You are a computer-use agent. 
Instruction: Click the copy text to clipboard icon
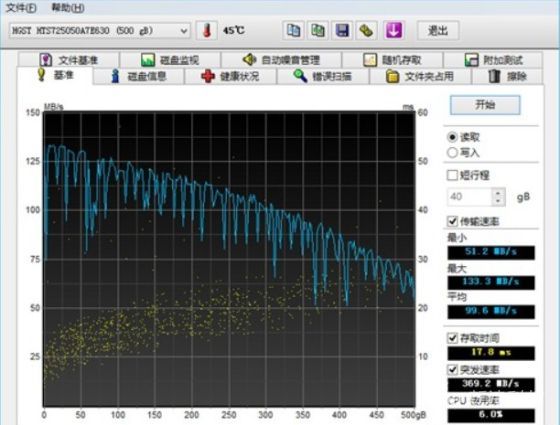tap(294, 31)
